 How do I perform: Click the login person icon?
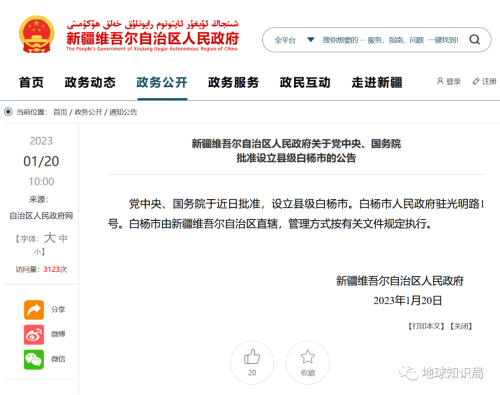coord(440,81)
